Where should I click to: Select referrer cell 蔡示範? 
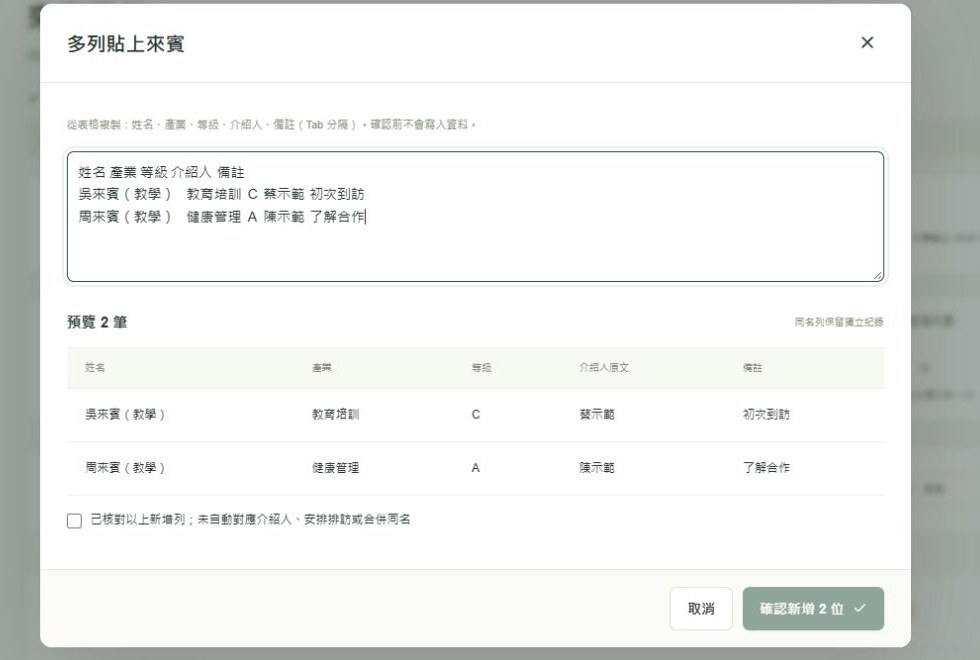(x=597, y=414)
